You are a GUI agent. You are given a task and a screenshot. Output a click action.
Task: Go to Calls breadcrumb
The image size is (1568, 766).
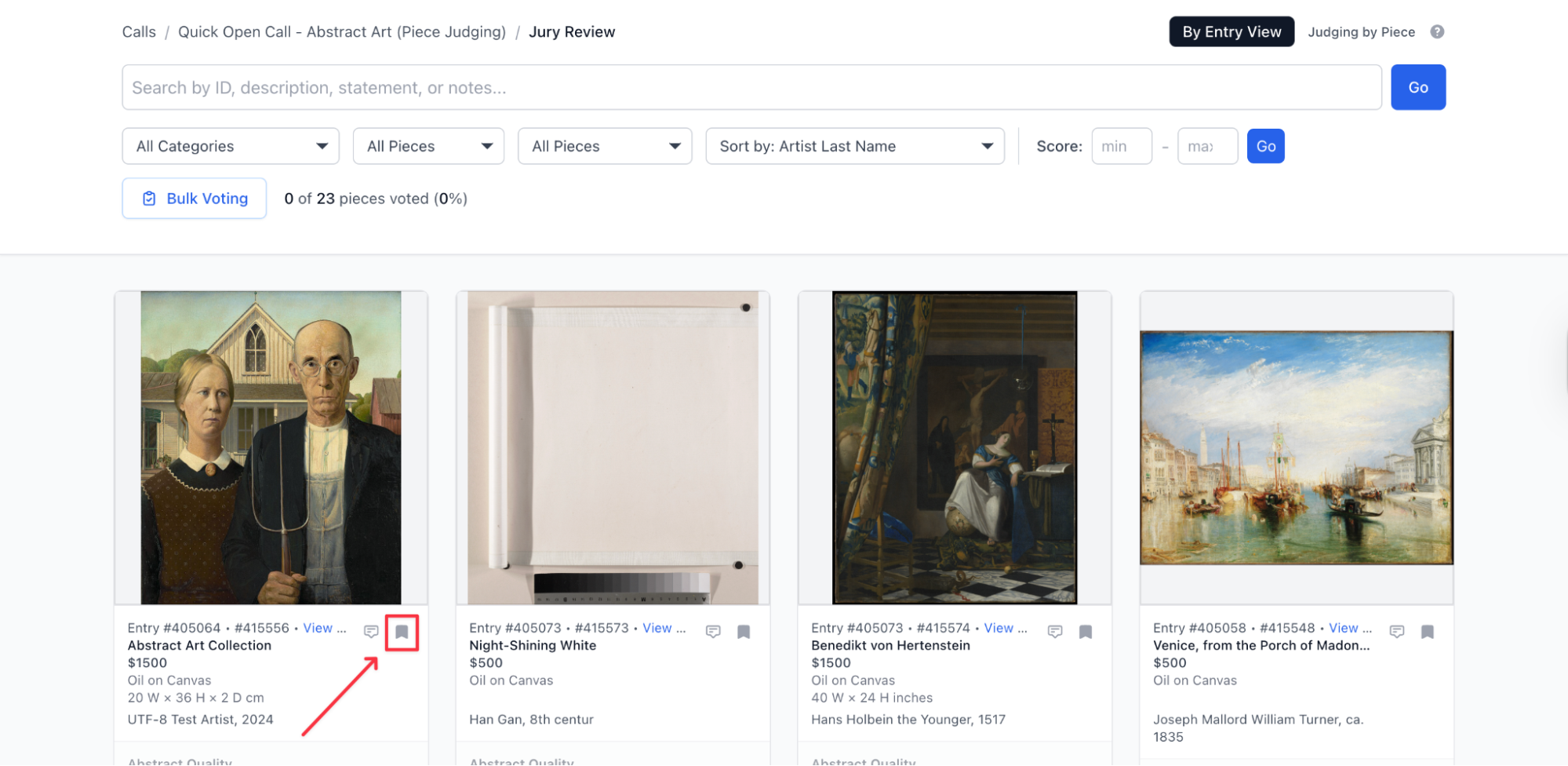coord(139,32)
